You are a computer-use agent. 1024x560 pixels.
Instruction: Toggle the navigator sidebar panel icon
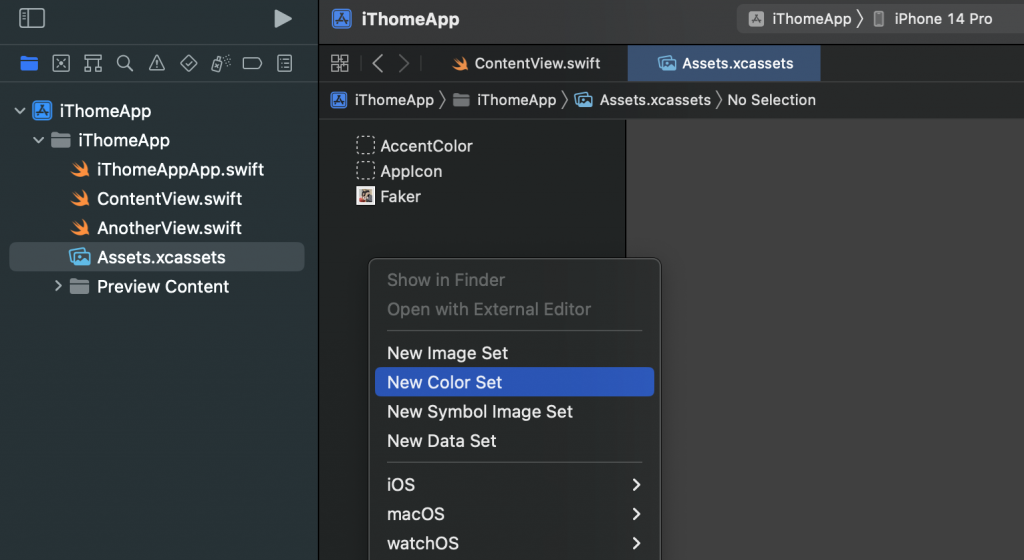(32, 18)
